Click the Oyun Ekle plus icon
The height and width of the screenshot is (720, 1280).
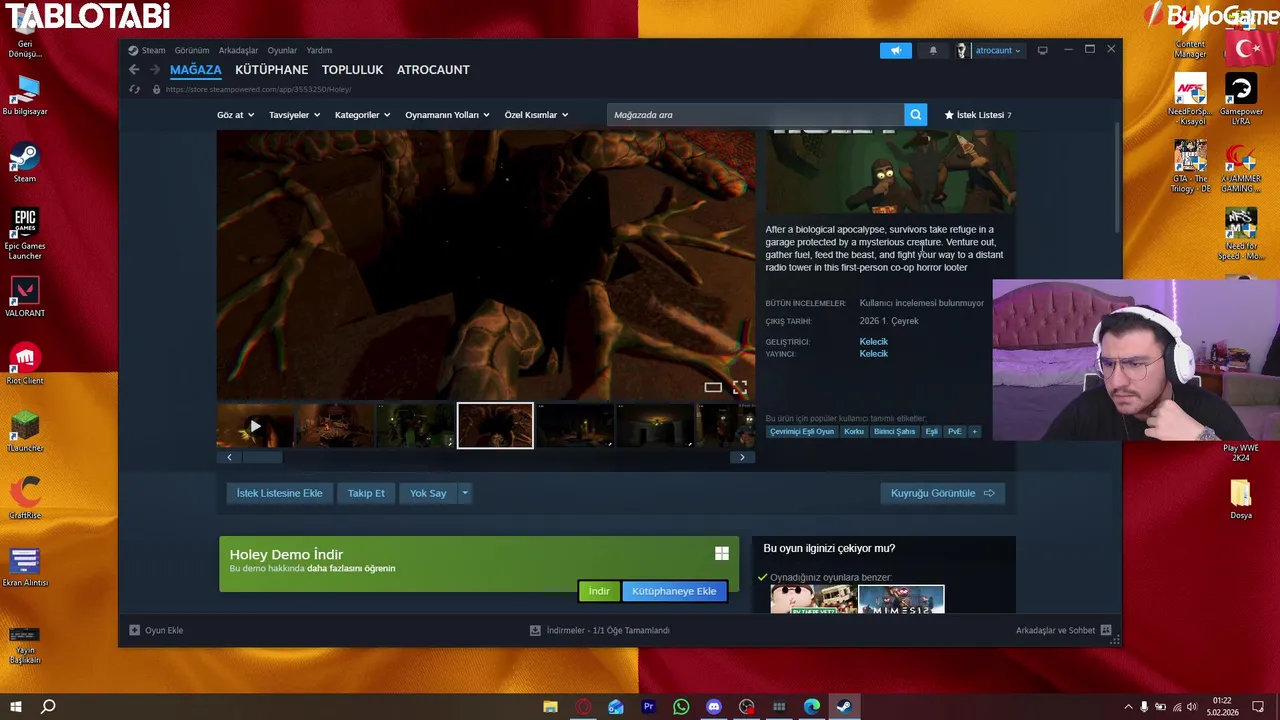point(135,630)
